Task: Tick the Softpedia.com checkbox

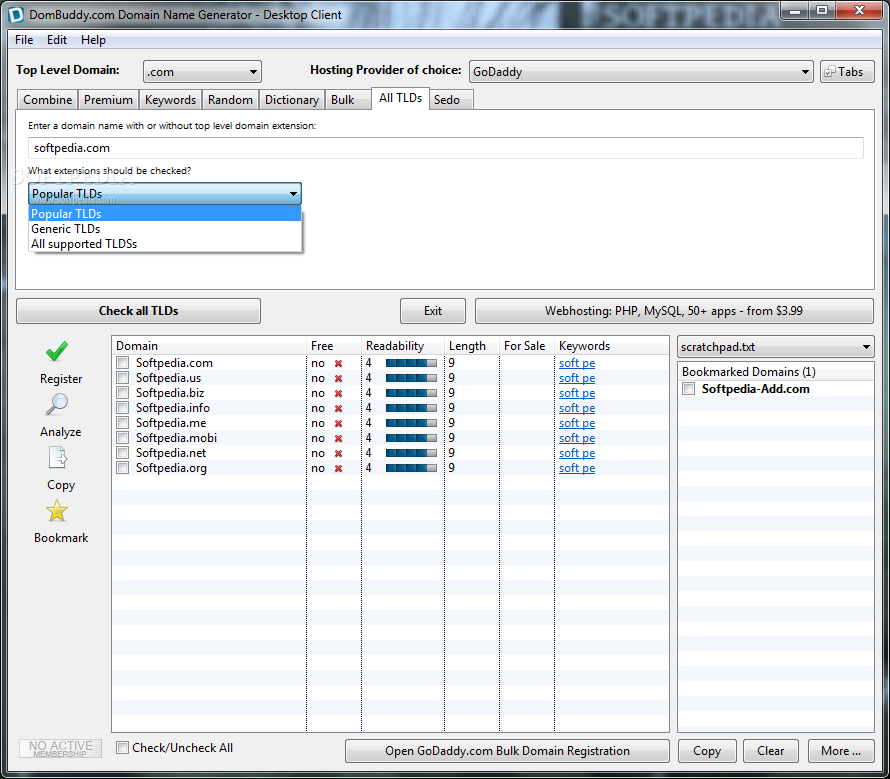Action: coord(123,363)
